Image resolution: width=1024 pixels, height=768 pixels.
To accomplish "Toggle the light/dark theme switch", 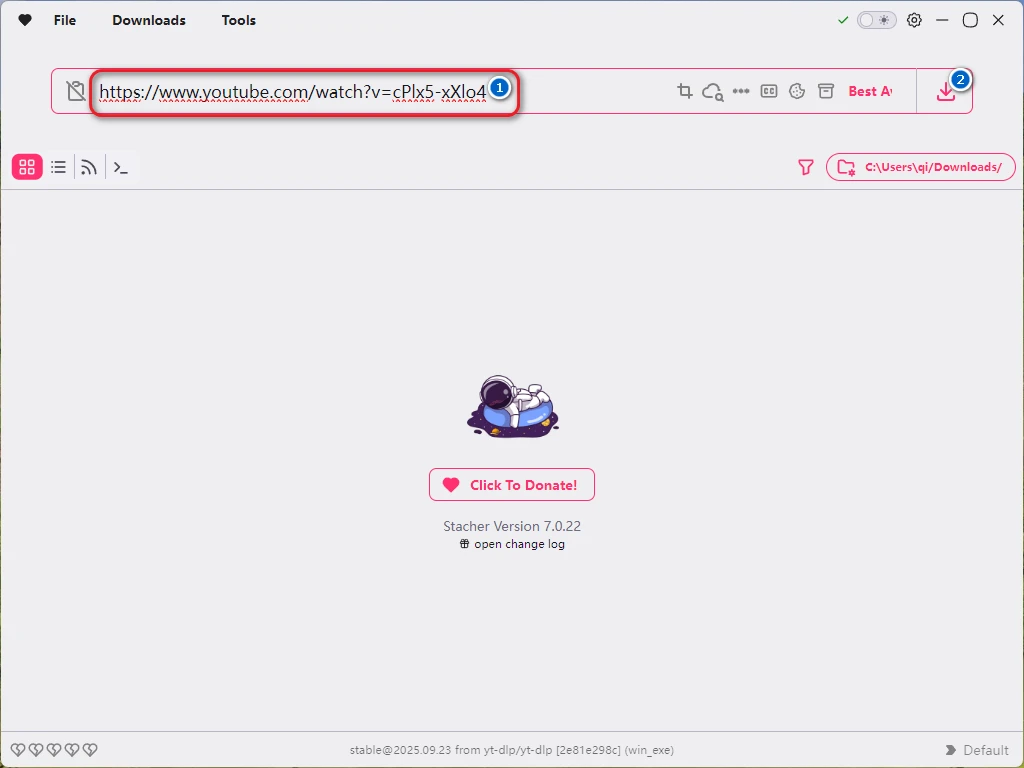I will click(x=877, y=20).
